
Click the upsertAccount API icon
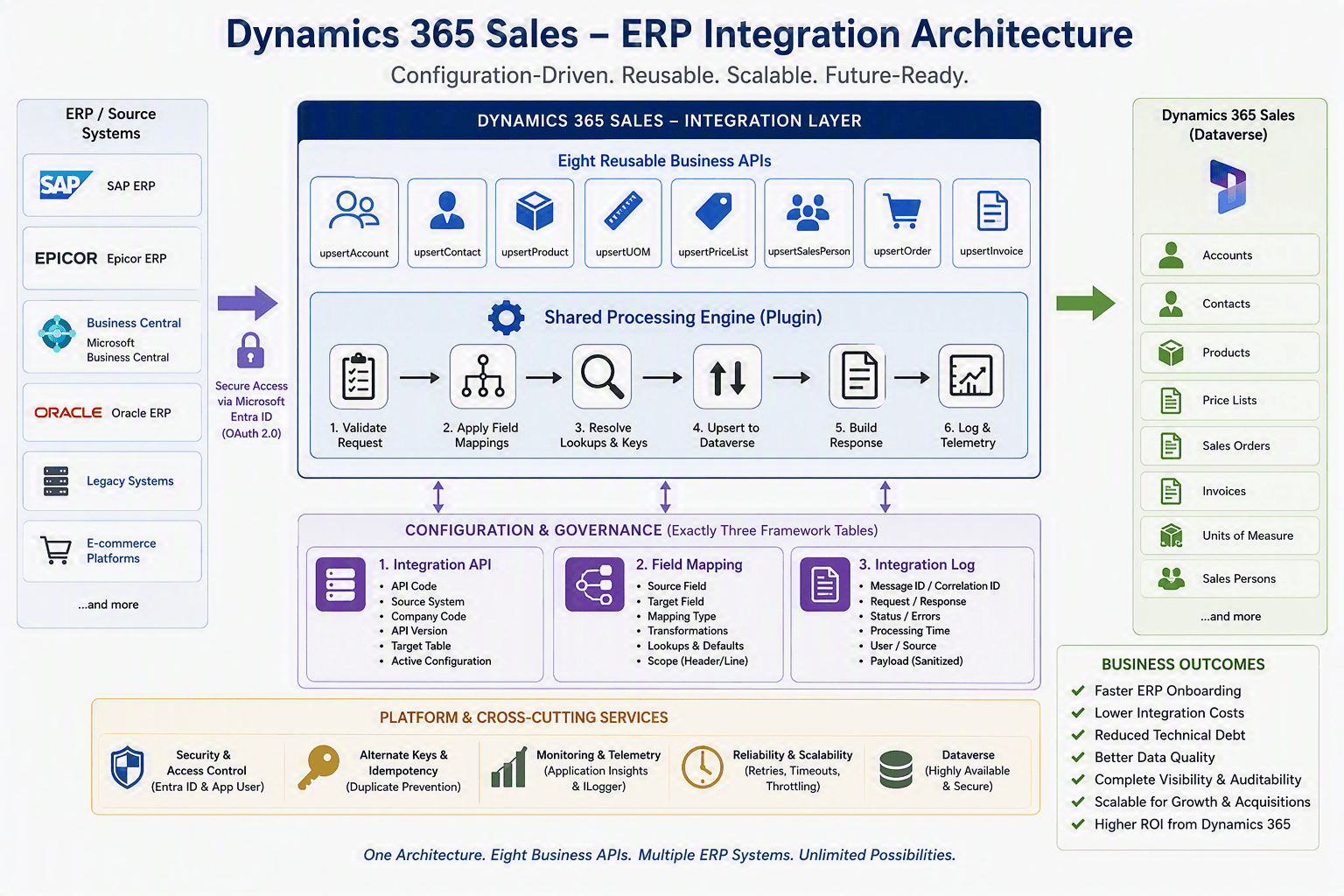click(x=353, y=211)
